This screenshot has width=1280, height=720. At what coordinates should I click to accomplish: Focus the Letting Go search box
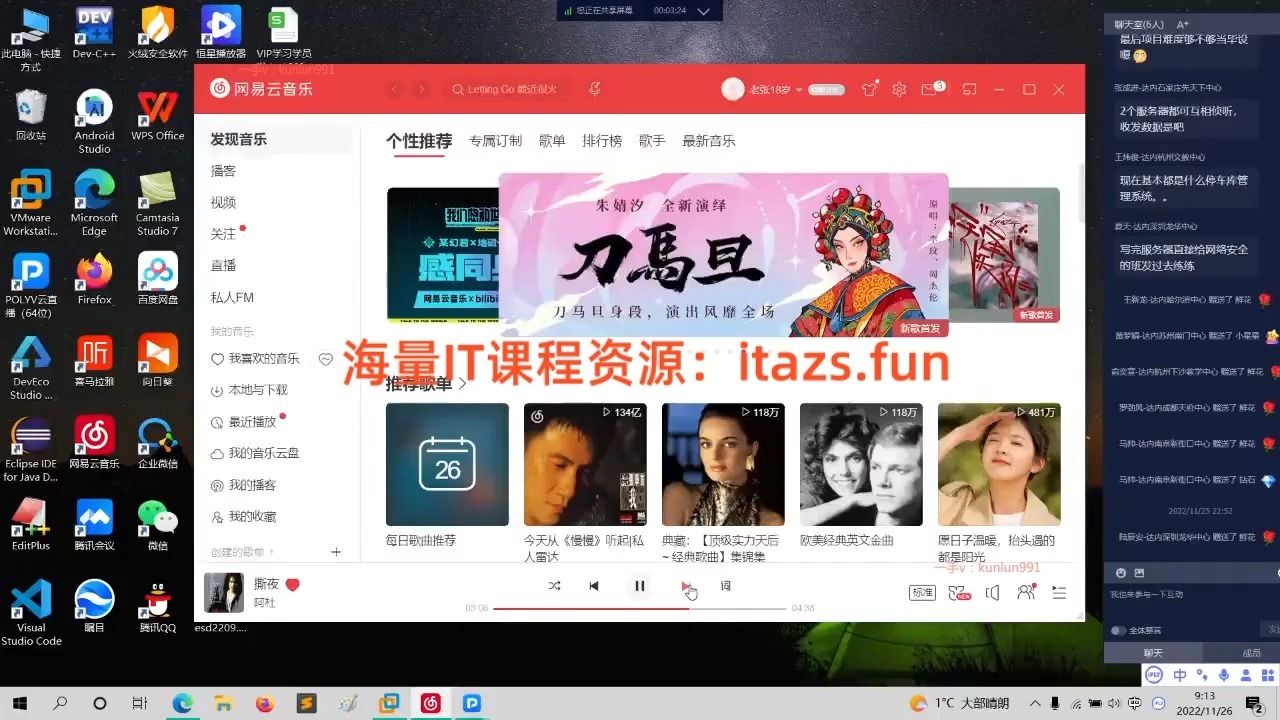511,90
